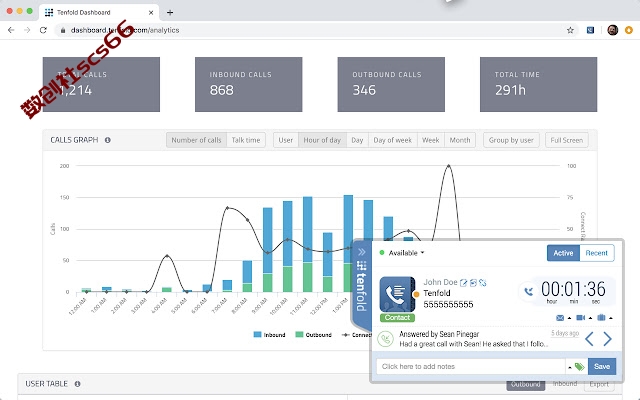Click the green tag icon near Save

pyautogui.click(x=579, y=367)
